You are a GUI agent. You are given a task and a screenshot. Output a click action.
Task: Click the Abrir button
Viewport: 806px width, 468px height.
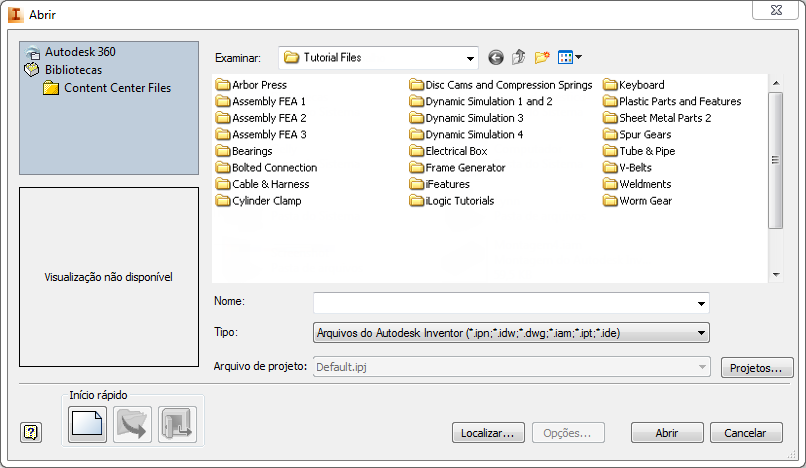667,433
